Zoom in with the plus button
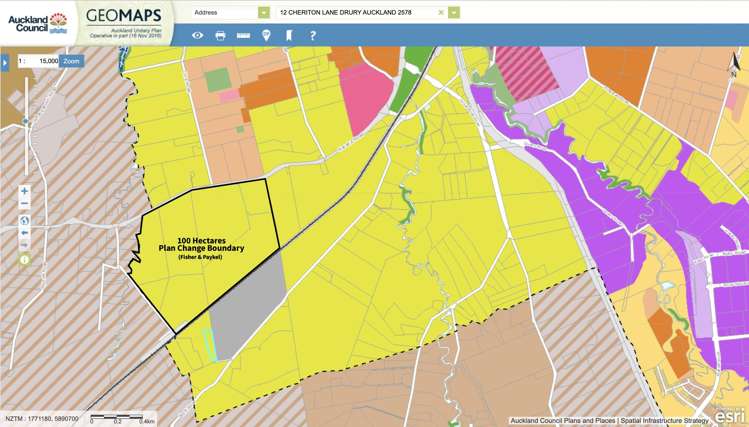Screen dimensions: 749x427 coord(25,191)
